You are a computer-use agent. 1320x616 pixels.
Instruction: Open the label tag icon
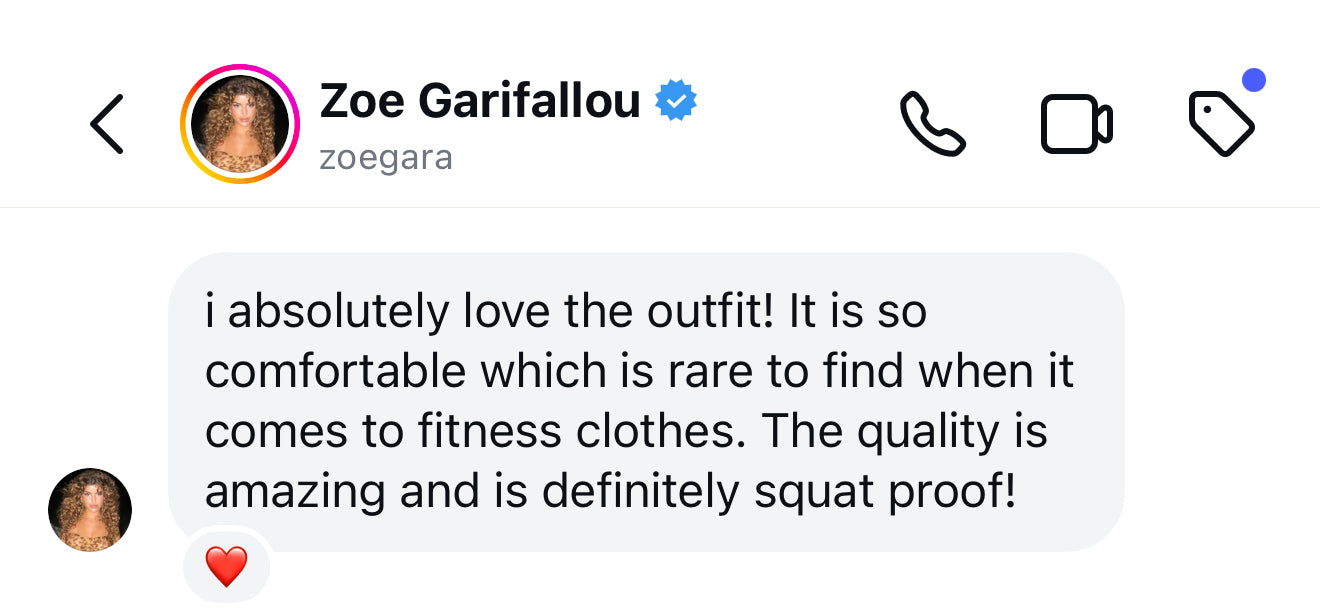click(1220, 124)
